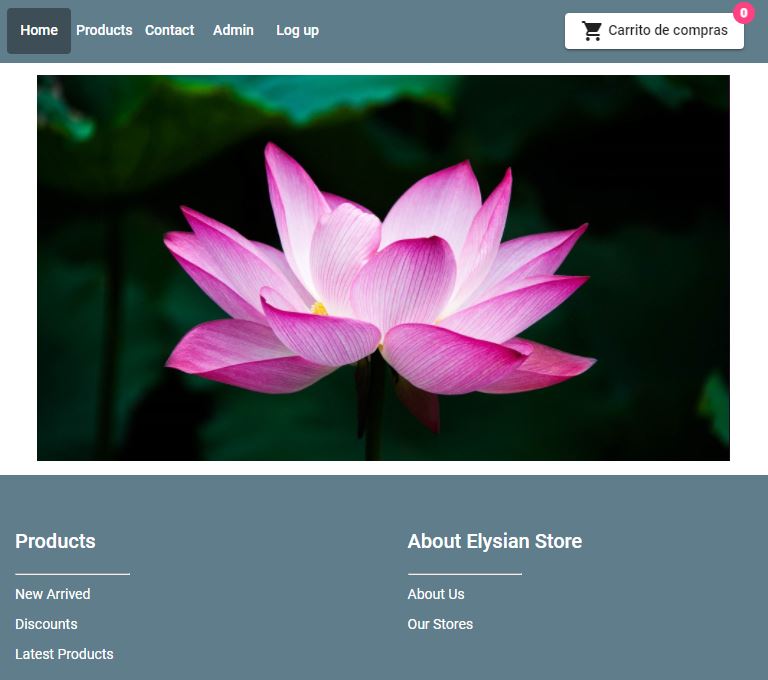Open Latest Products footer link
The height and width of the screenshot is (680, 768).
tap(64, 654)
